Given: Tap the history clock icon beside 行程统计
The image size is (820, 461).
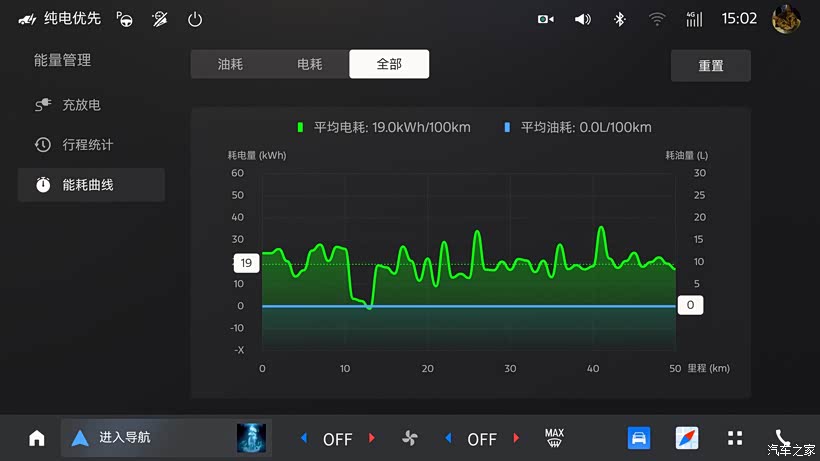Looking at the screenshot, I should (x=43, y=145).
